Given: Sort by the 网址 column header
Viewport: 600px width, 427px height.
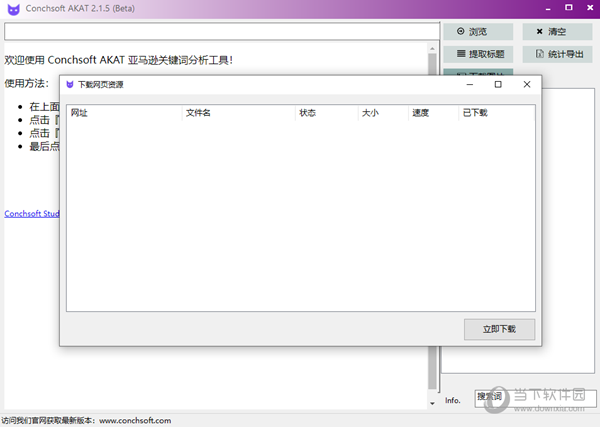Looking at the screenshot, I should [x=124, y=113].
